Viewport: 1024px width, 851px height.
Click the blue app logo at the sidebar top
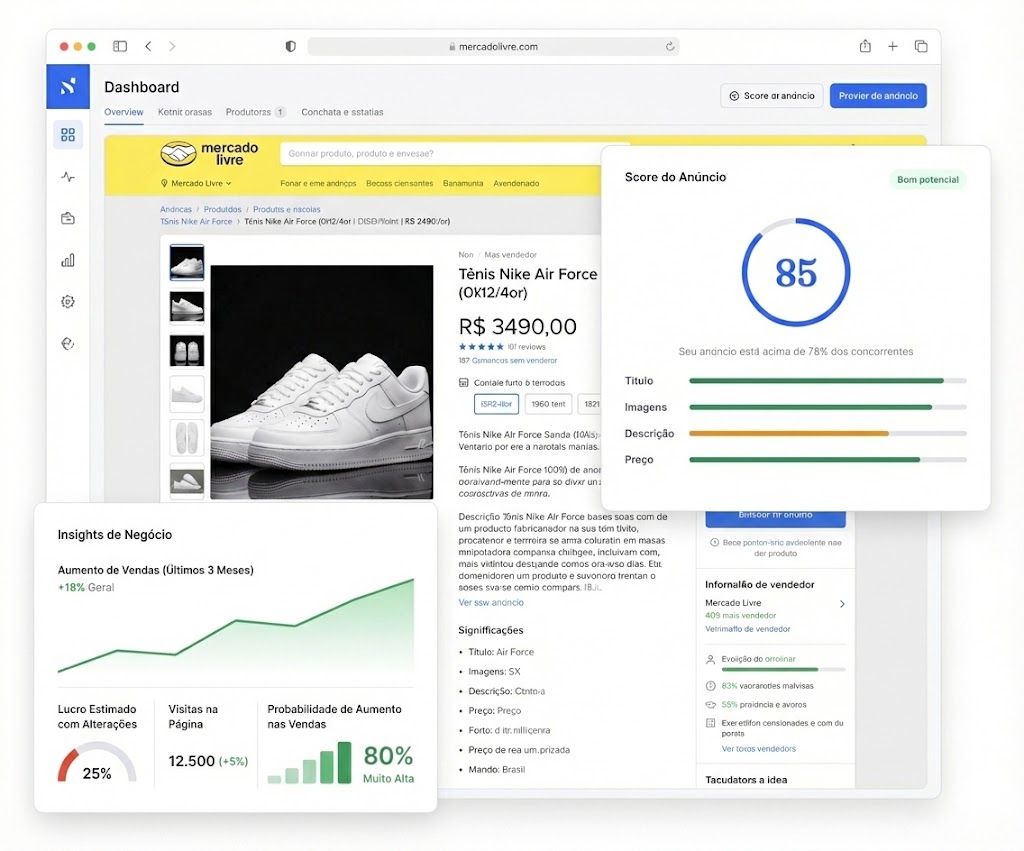[67, 87]
